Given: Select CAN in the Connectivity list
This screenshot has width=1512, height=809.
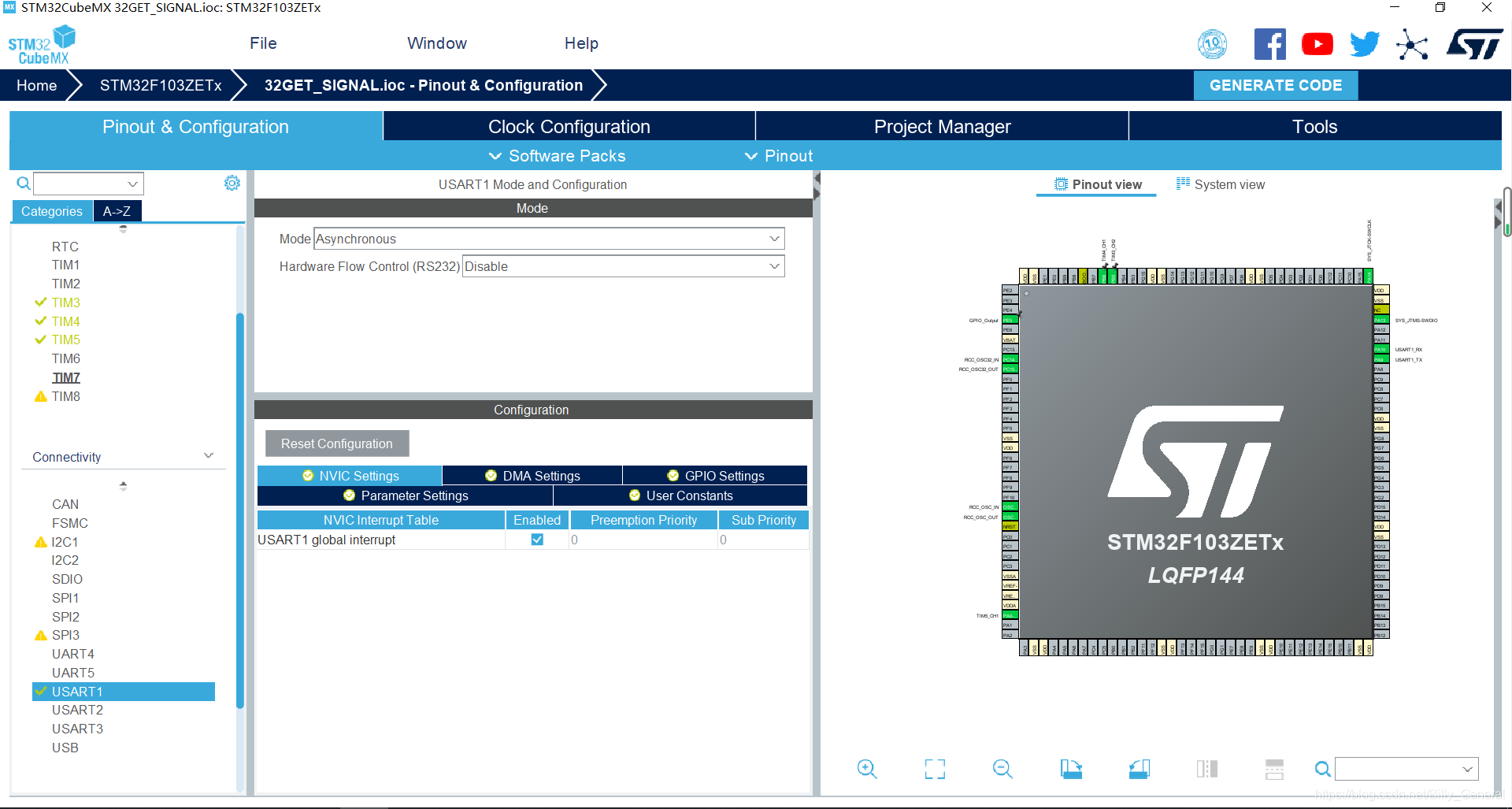Looking at the screenshot, I should (x=65, y=504).
